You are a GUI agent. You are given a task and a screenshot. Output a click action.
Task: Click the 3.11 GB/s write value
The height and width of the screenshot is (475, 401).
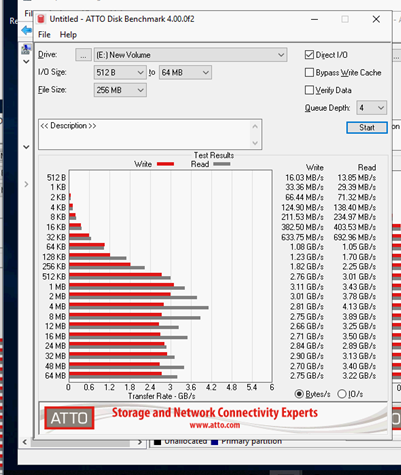tap(306, 287)
